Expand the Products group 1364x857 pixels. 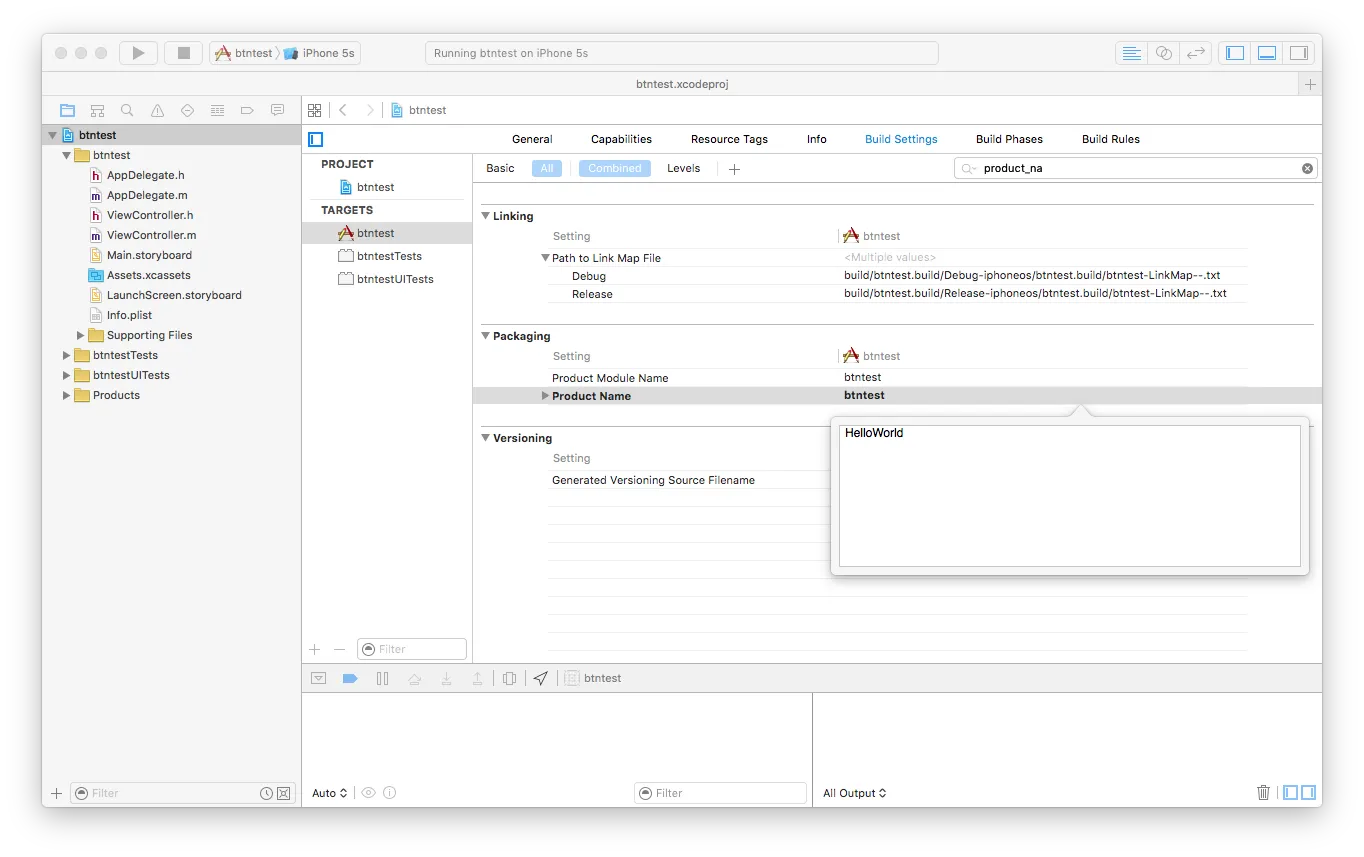(67, 395)
